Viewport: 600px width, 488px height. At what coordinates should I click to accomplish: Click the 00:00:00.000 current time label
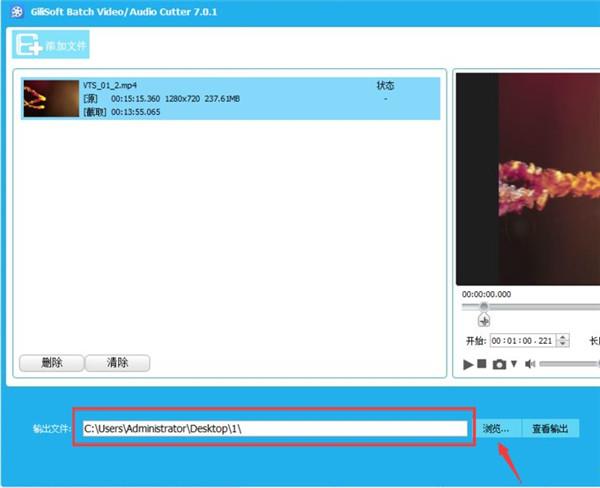tap(486, 294)
